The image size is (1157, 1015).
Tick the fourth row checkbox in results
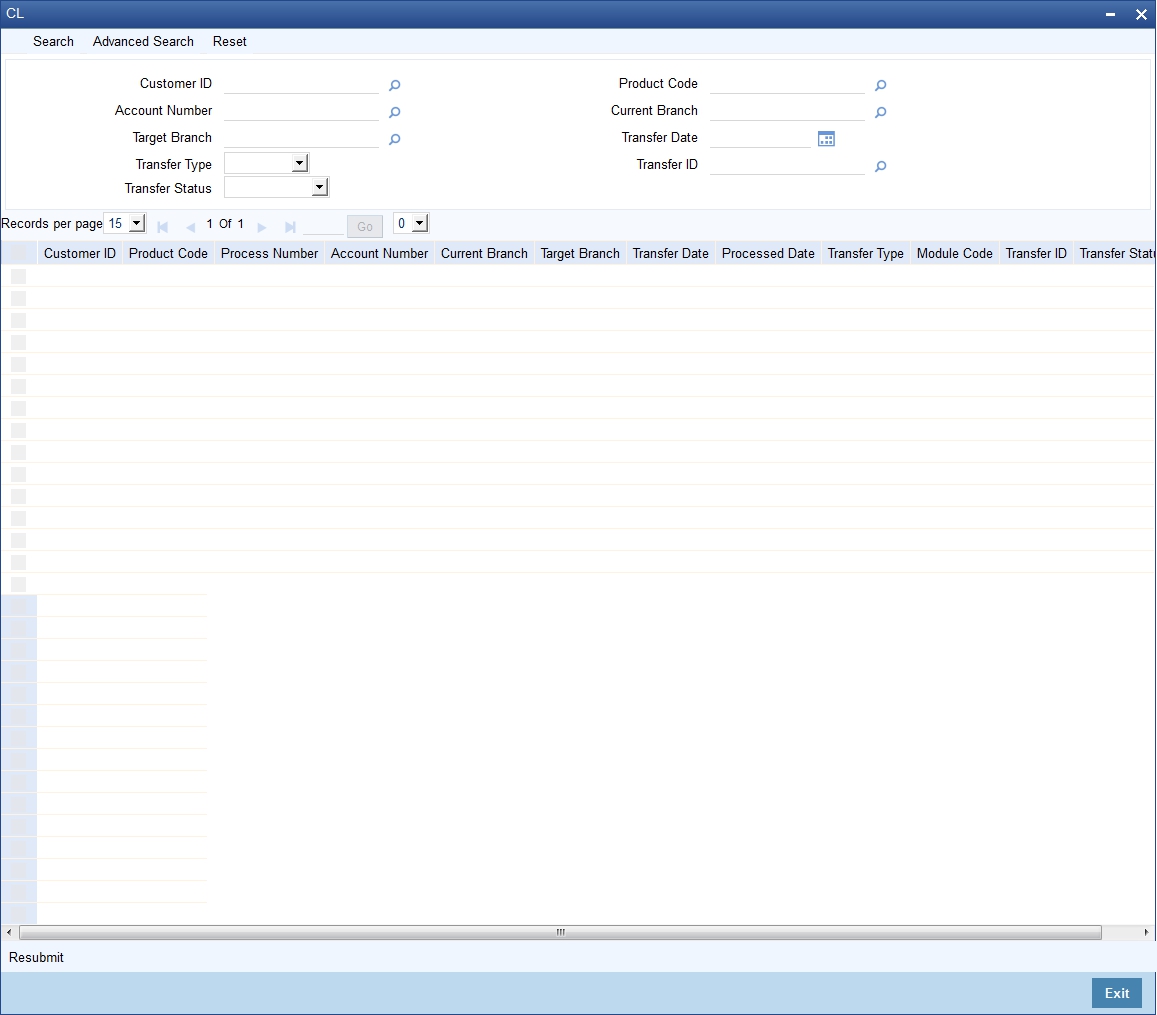(18, 342)
